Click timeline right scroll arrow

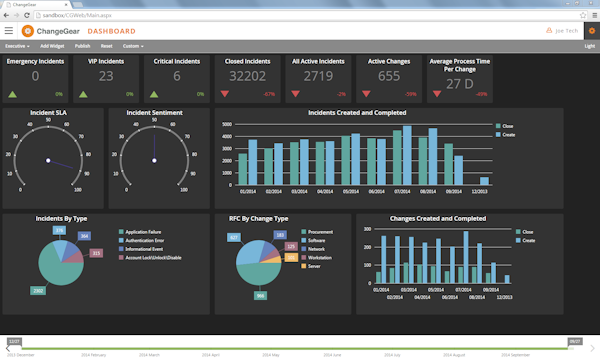pos(592,348)
